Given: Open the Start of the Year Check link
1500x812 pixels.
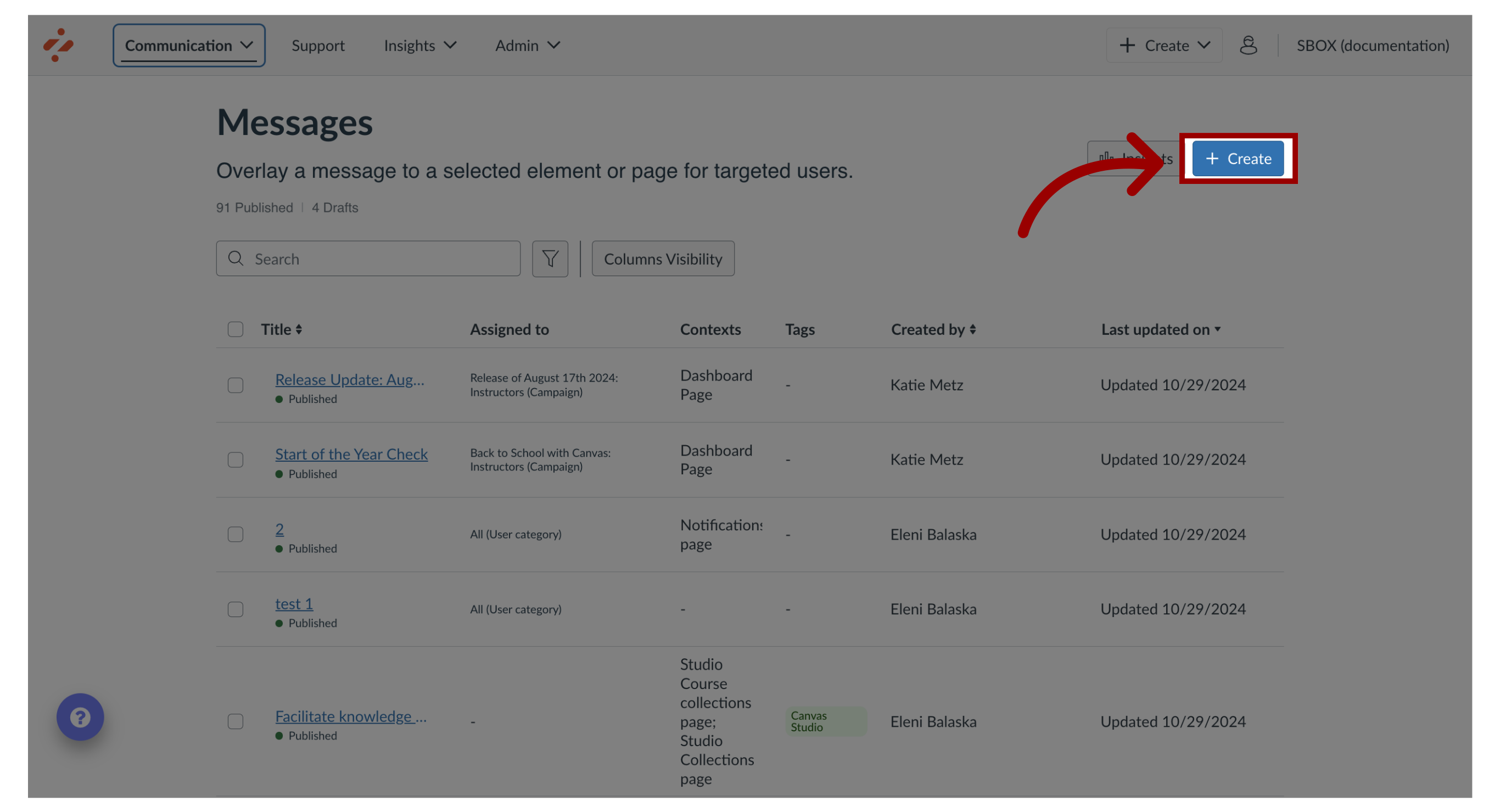Looking at the screenshot, I should [x=351, y=454].
